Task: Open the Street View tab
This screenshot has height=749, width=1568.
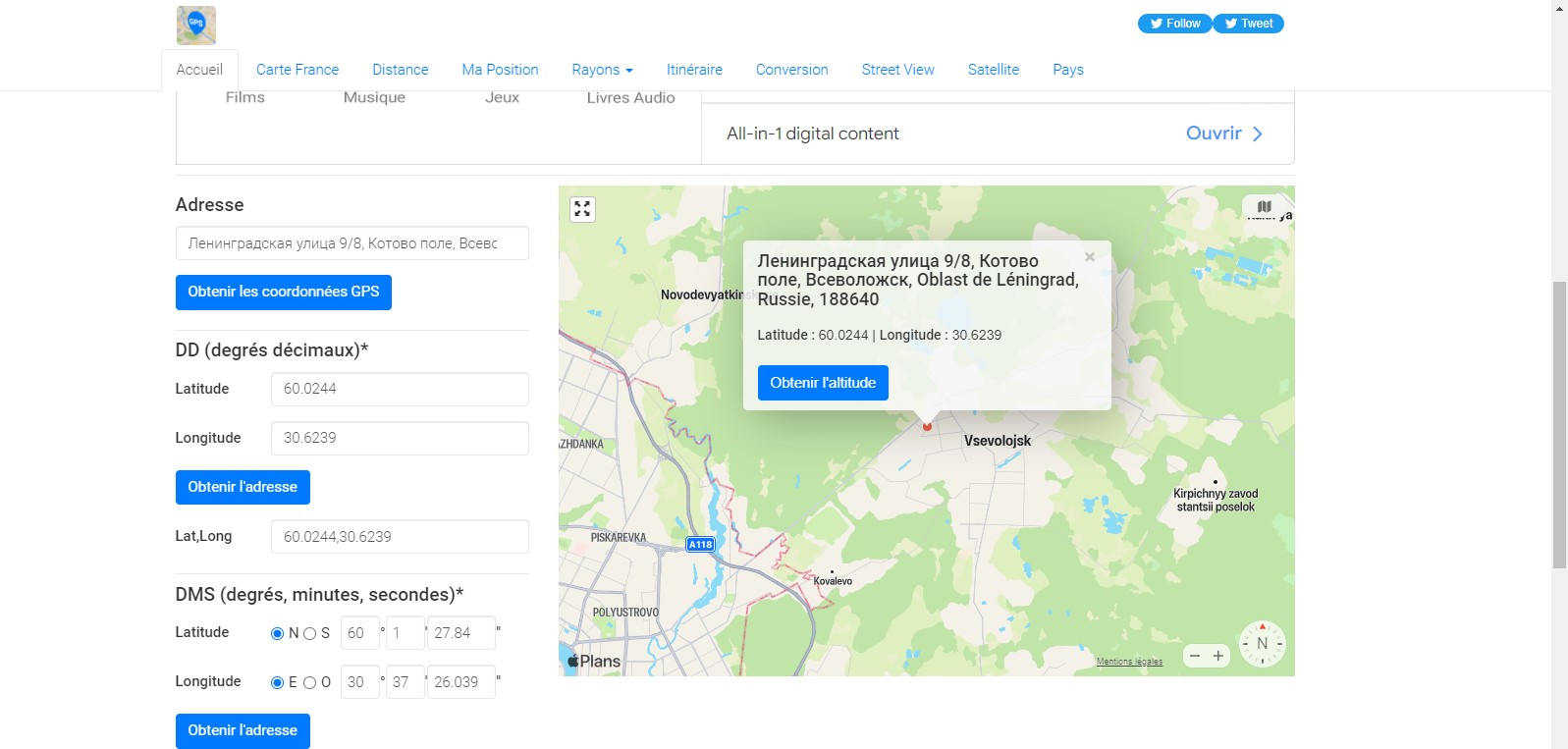Action: coord(897,70)
